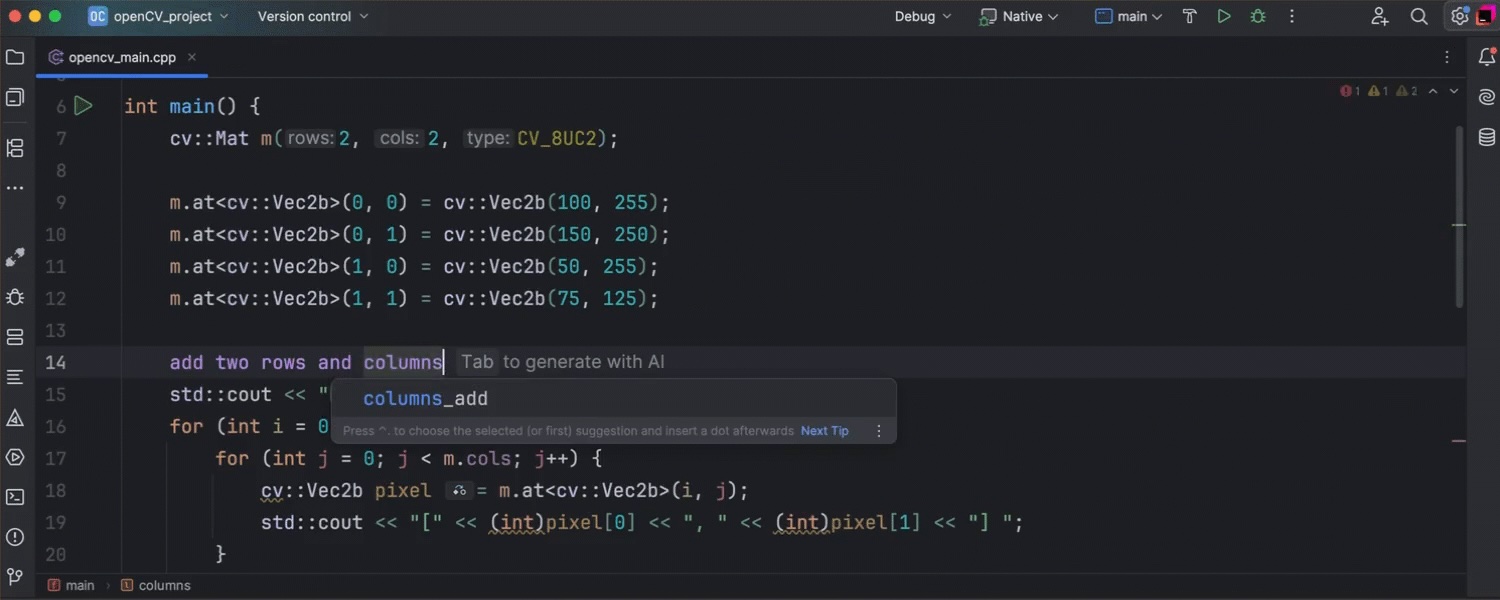Start debugging with the bug icon
The height and width of the screenshot is (600, 1500).
click(x=1258, y=17)
